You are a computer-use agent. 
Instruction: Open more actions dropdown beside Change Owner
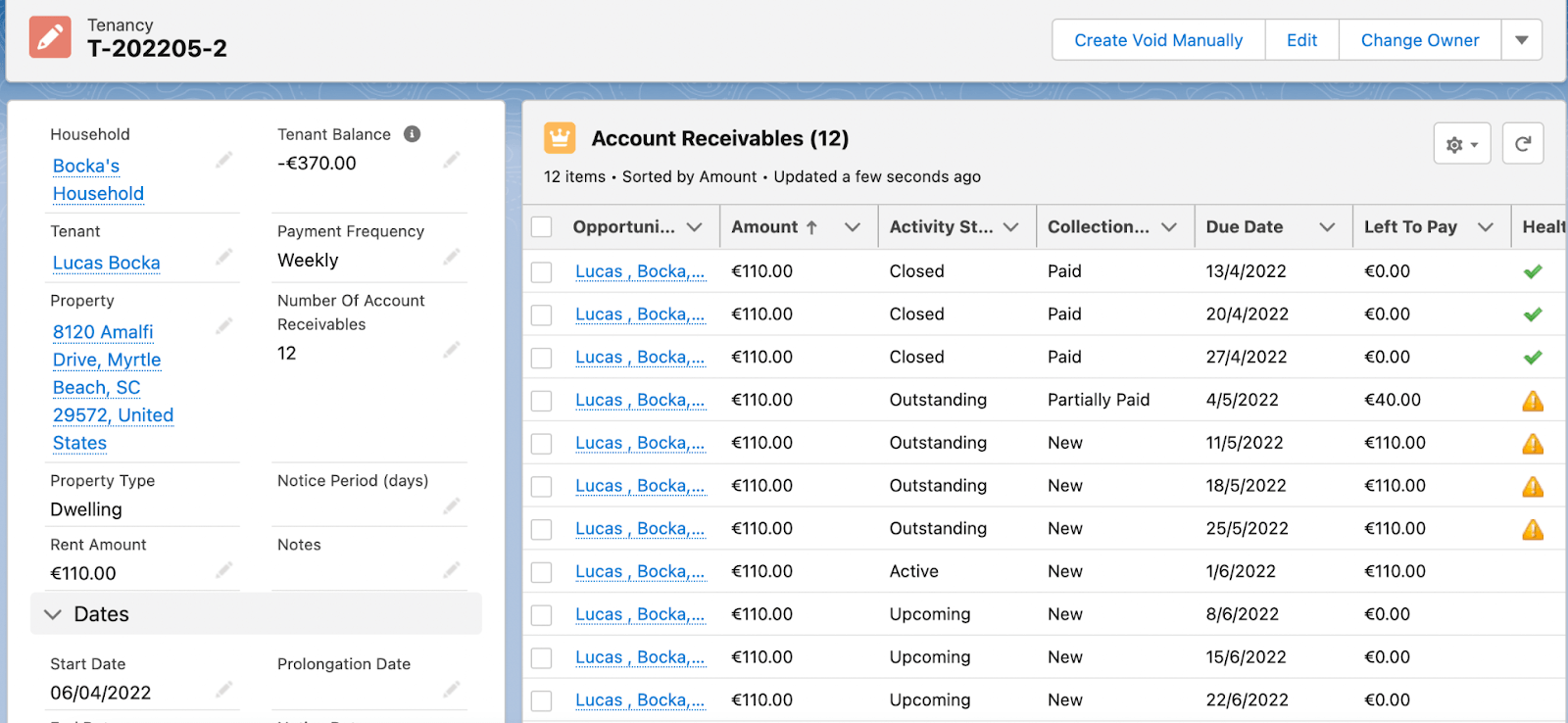(1521, 40)
